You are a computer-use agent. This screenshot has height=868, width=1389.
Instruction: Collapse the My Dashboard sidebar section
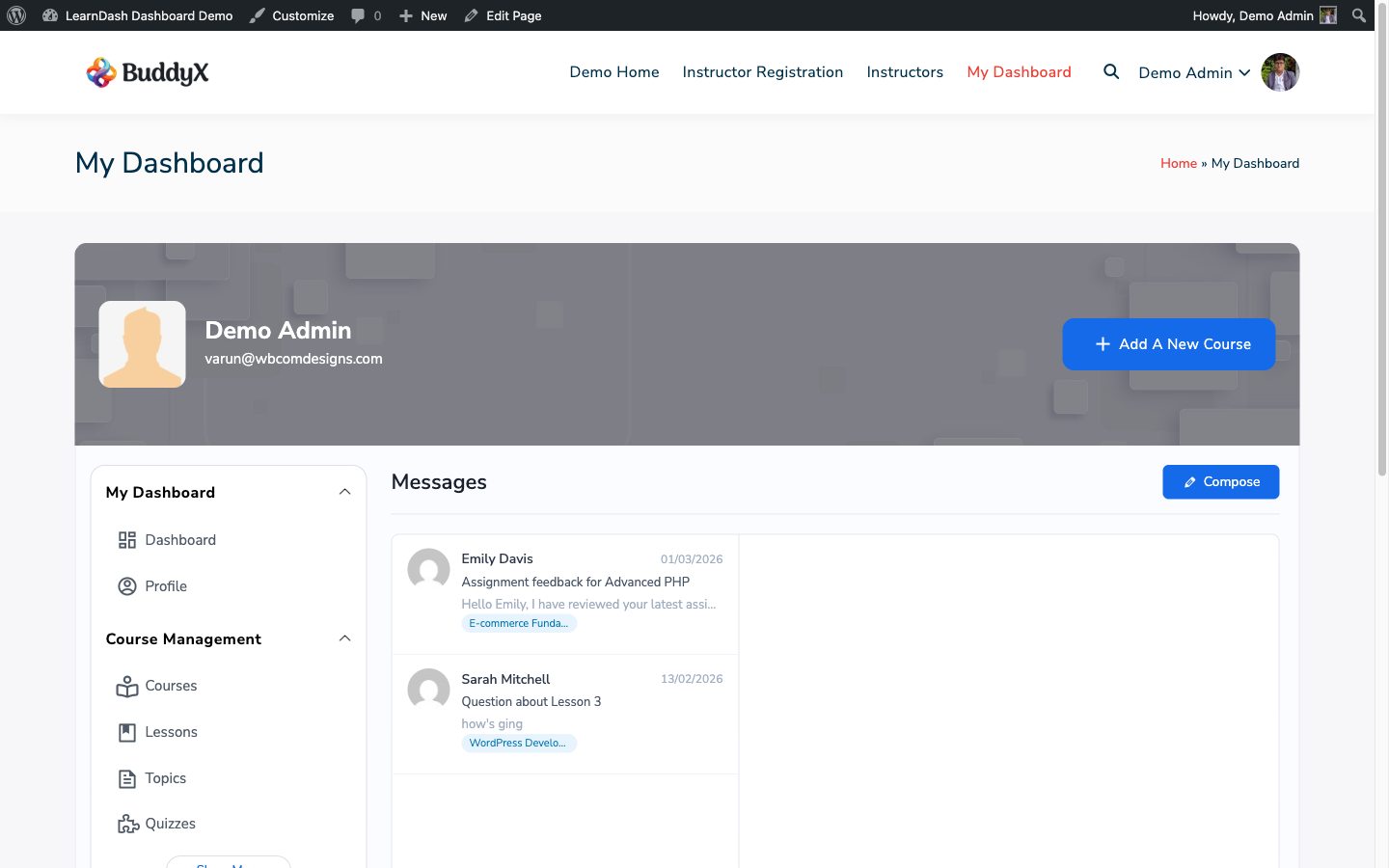(344, 491)
